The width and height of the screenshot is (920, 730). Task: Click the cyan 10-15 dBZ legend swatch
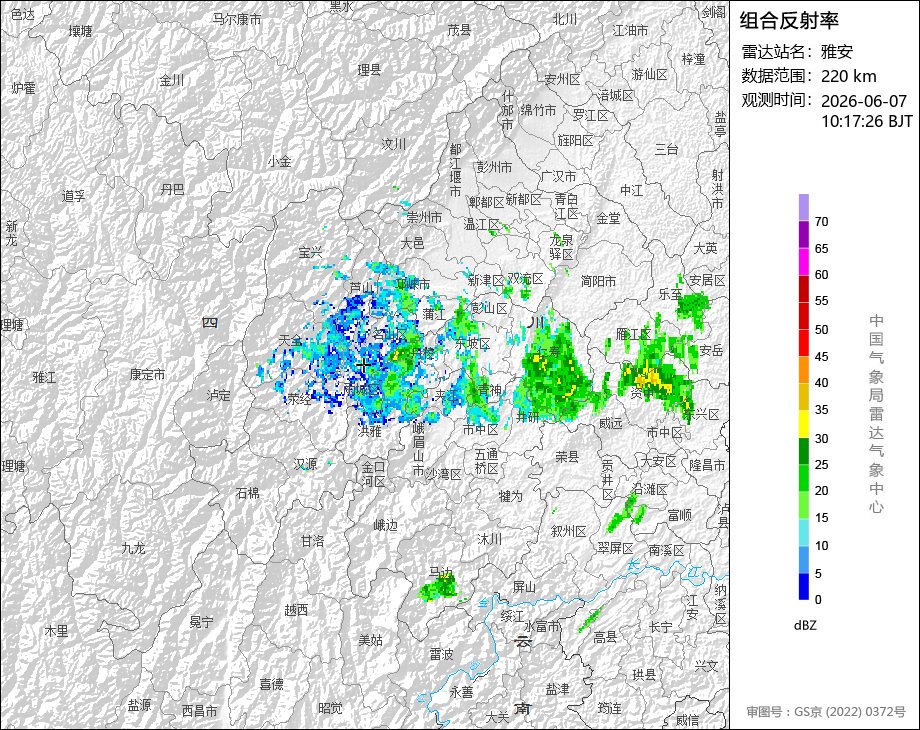pos(803,532)
